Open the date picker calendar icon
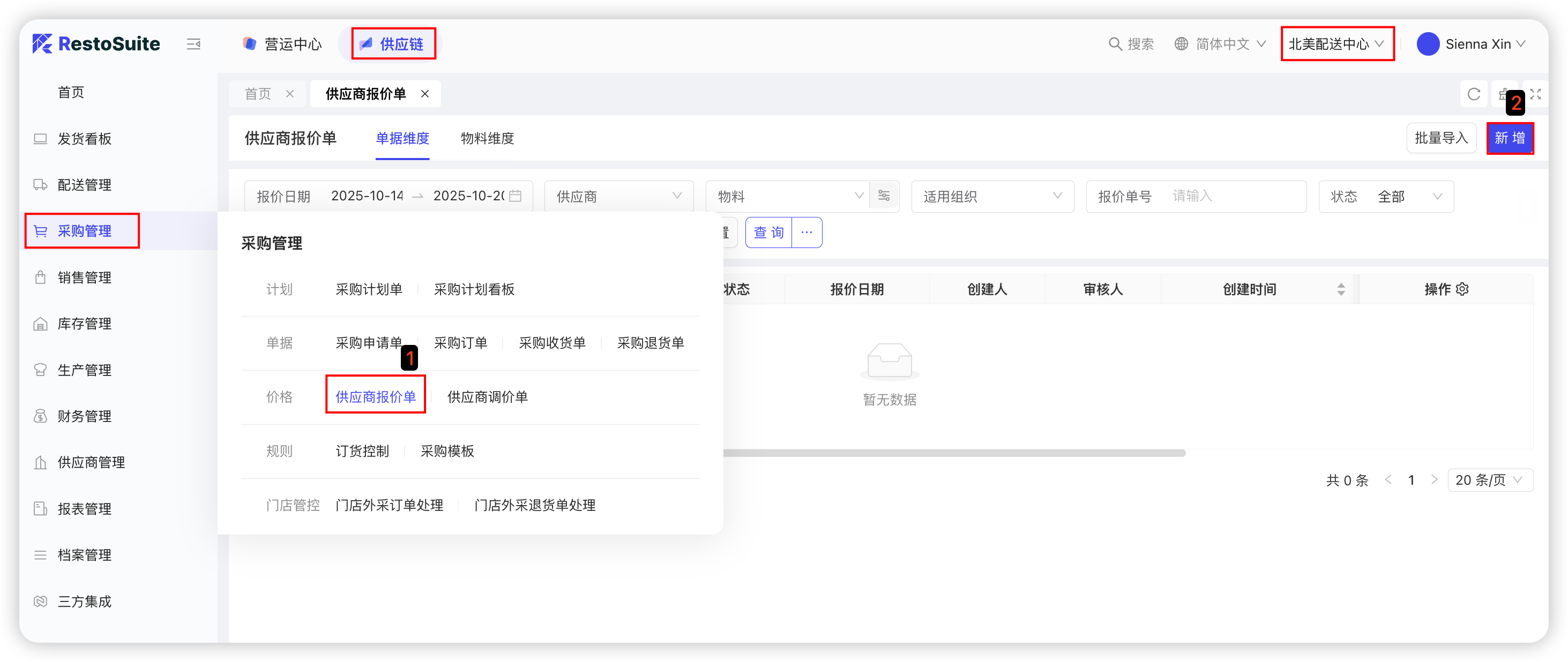 pyautogui.click(x=515, y=196)
